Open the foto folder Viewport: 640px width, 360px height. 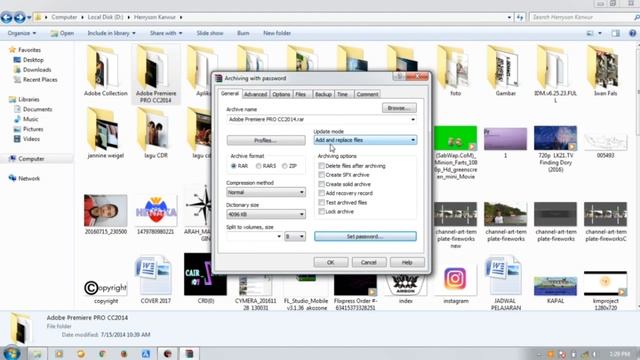pyautogui.click(x=456, y=71)
